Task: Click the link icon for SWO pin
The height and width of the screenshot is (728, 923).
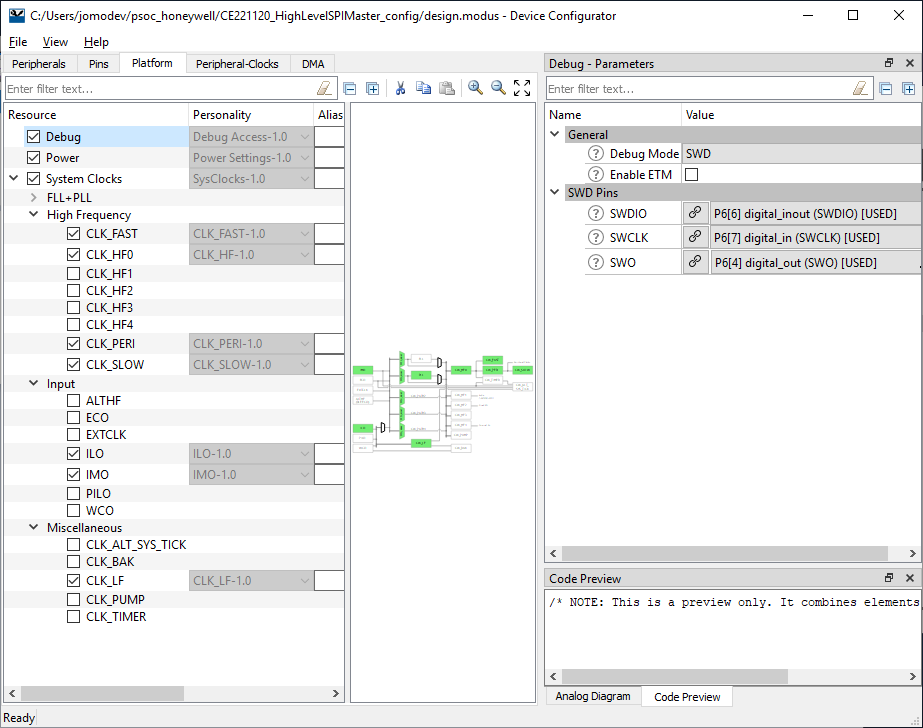Action: (x=695, y=263)
